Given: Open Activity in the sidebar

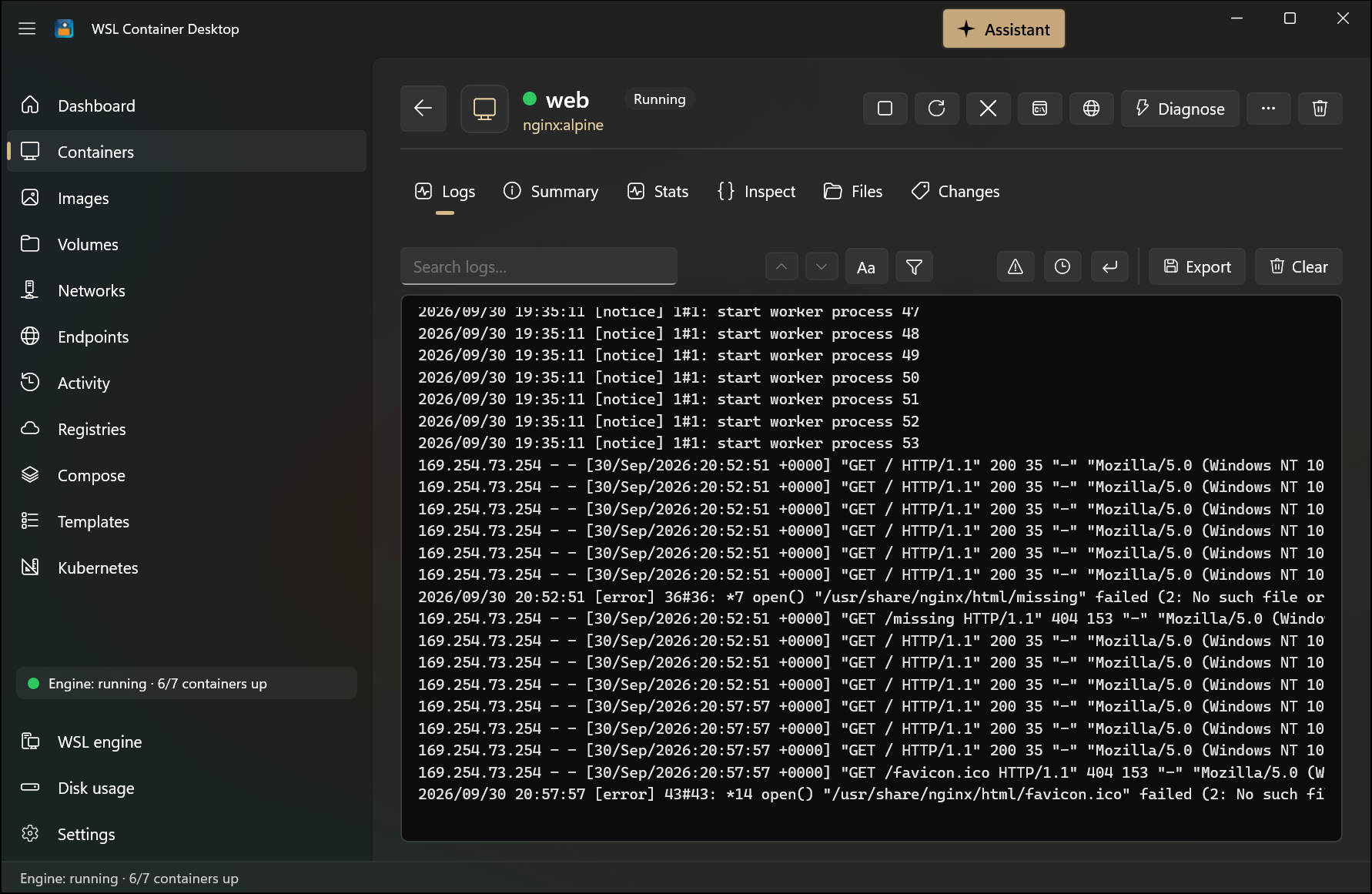Looking at the screenshot, I should (186, 383).
